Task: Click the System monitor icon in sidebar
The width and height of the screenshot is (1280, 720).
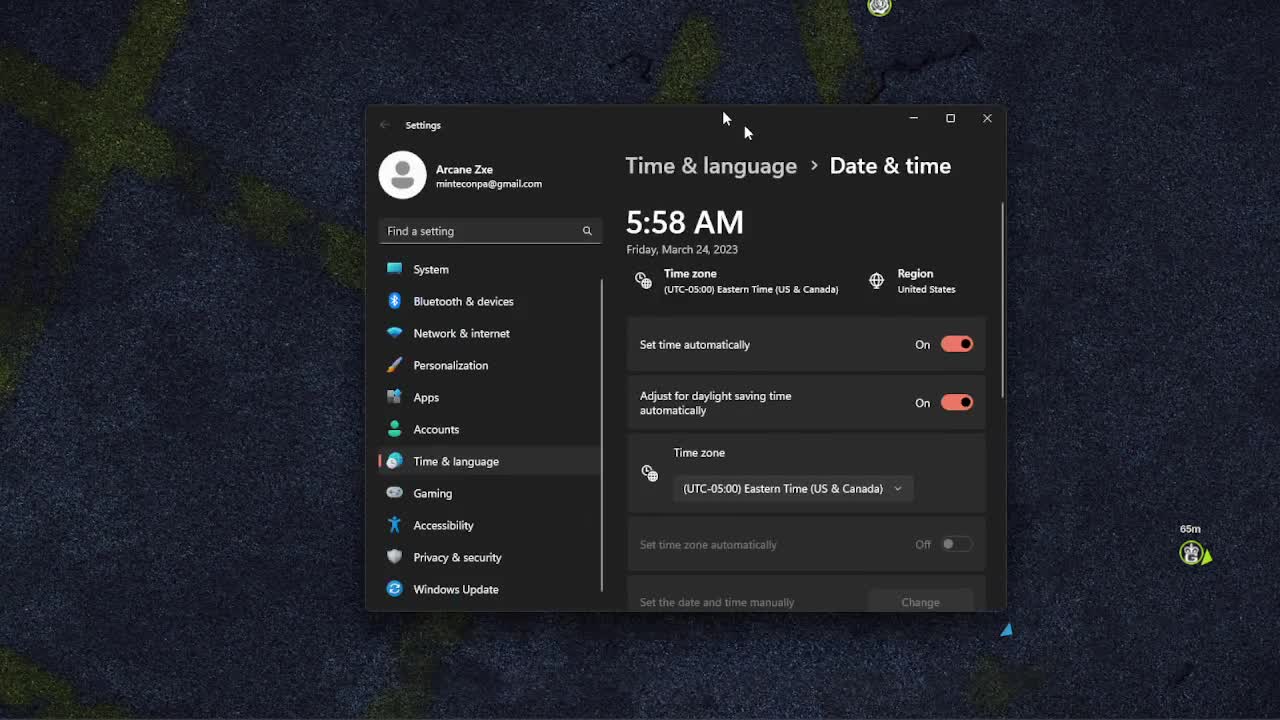Action: pyautogui.click(x=394, y=269)
